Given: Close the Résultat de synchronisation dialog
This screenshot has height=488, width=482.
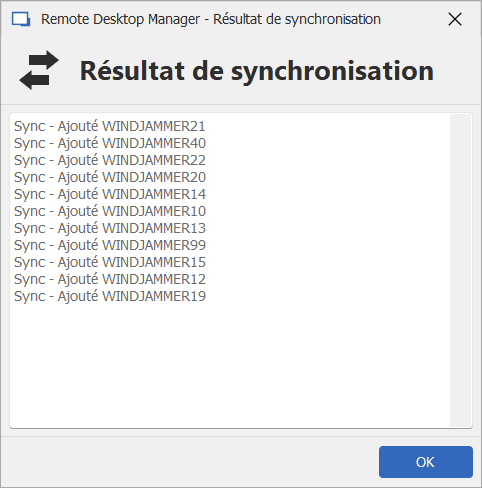Looking at the screenshot, I should [x=455, y=19].
